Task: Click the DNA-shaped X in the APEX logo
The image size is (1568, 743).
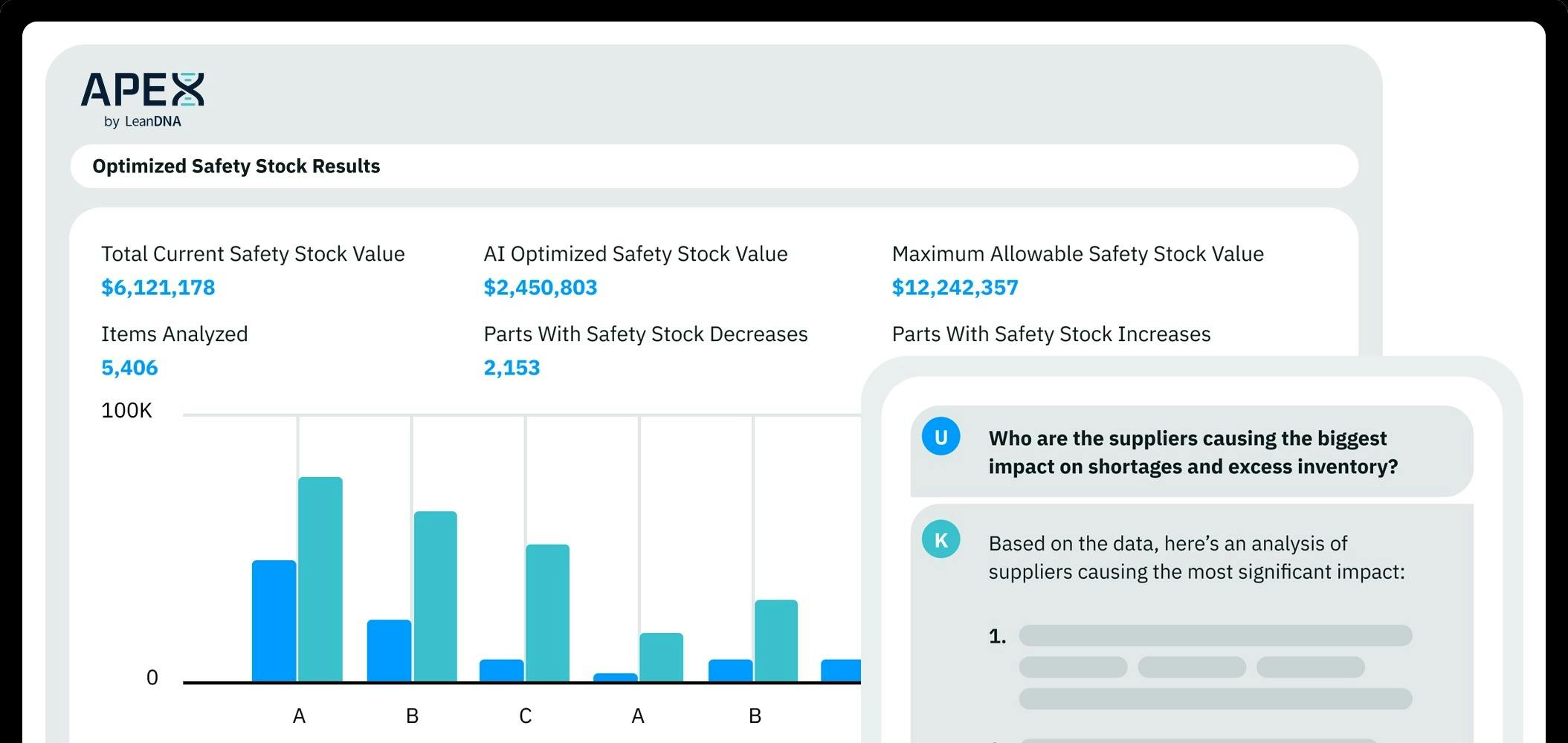Action: pos(187,90)
